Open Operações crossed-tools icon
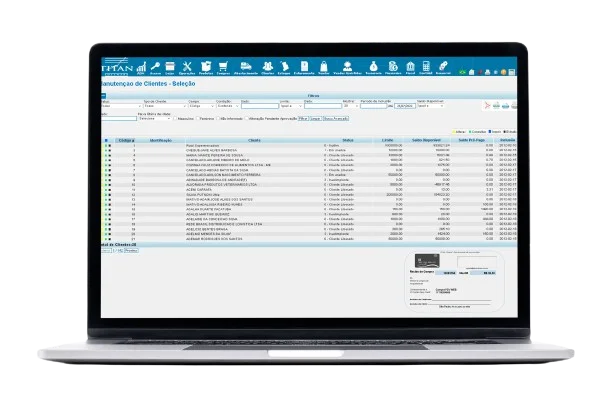Screen dimensions: 612x408 pos(187,67)
